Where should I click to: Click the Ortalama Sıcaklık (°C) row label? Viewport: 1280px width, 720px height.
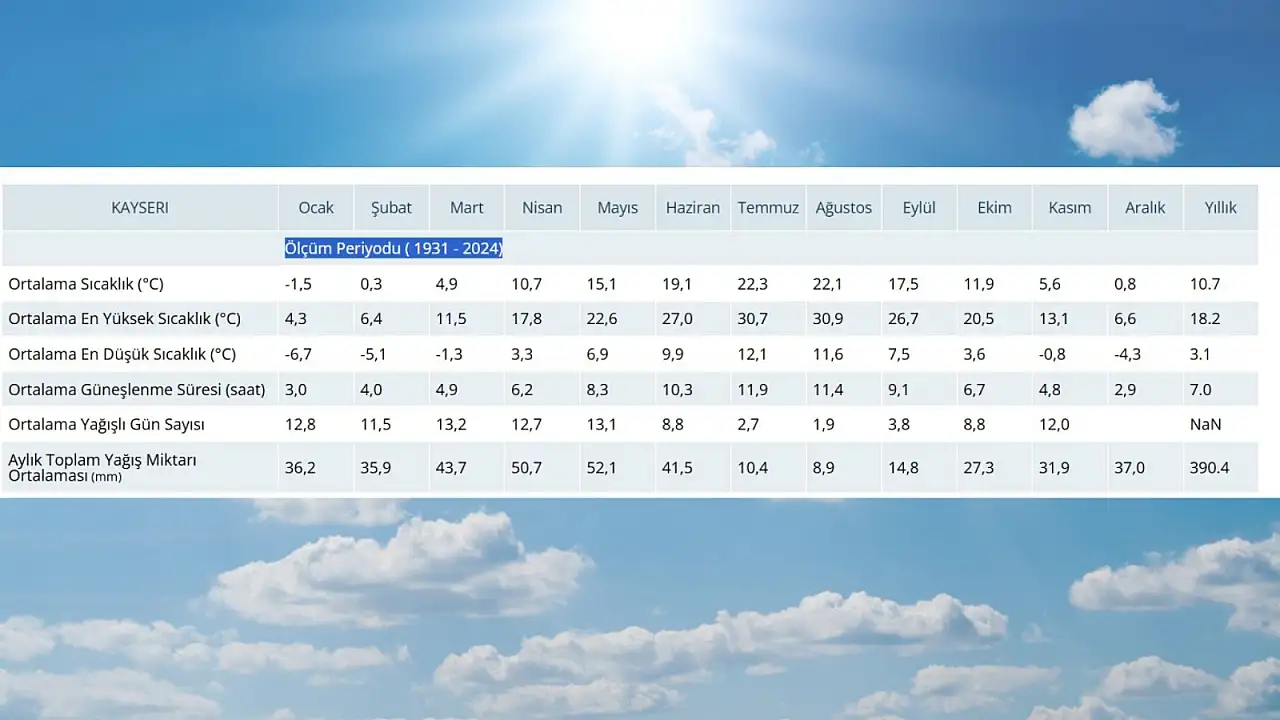(x=86, y=284)
